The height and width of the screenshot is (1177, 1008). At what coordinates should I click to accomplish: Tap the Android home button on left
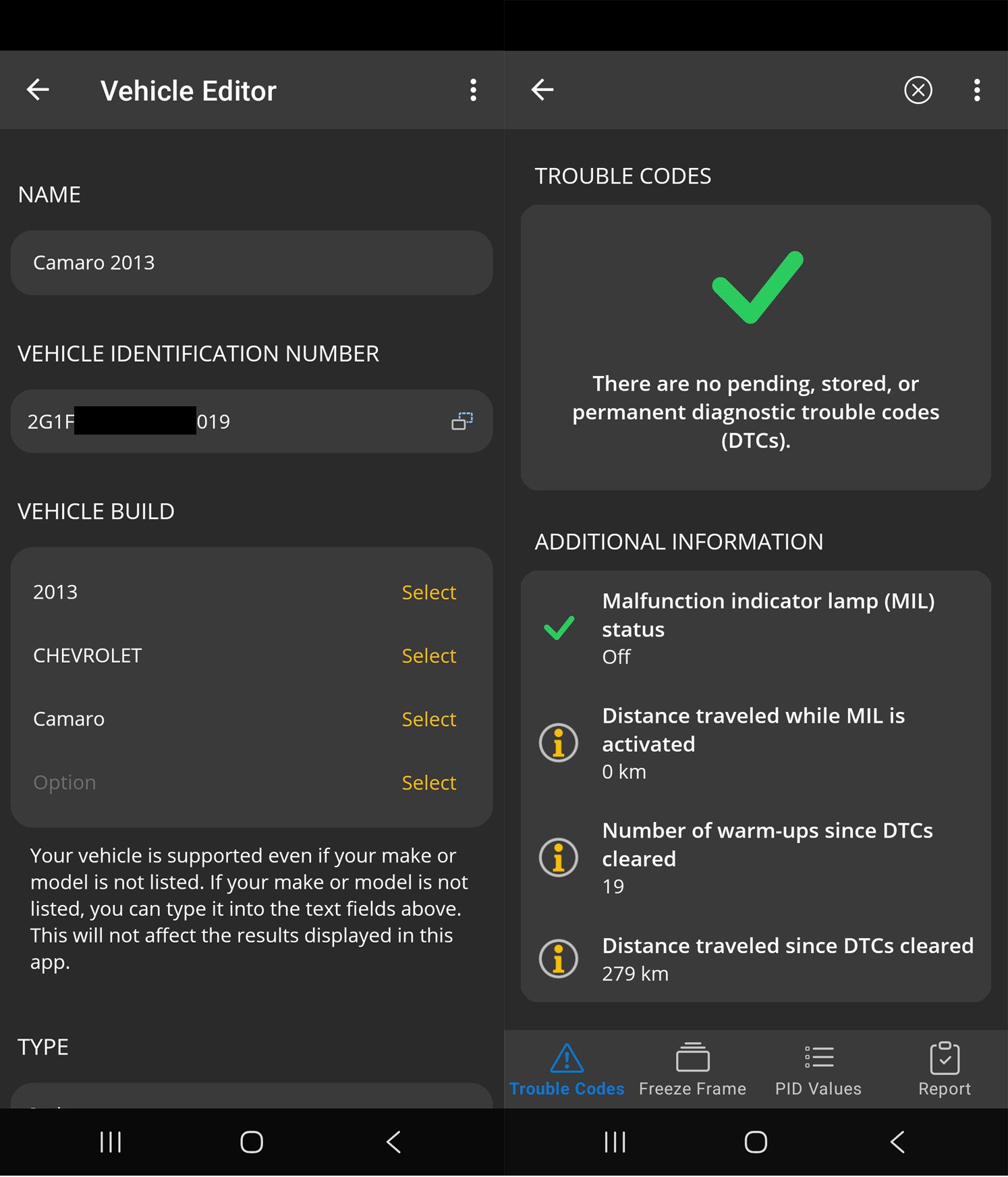[x=252, y=1143]
